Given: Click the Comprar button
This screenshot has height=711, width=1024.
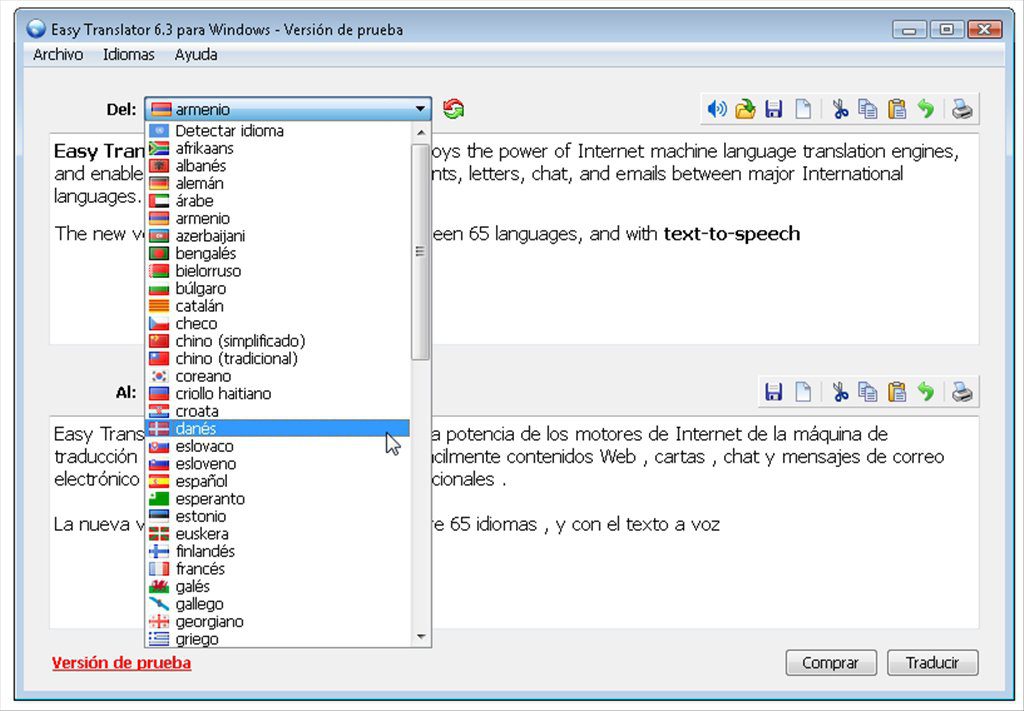Looking at the screenshot, I should point(831,663).
